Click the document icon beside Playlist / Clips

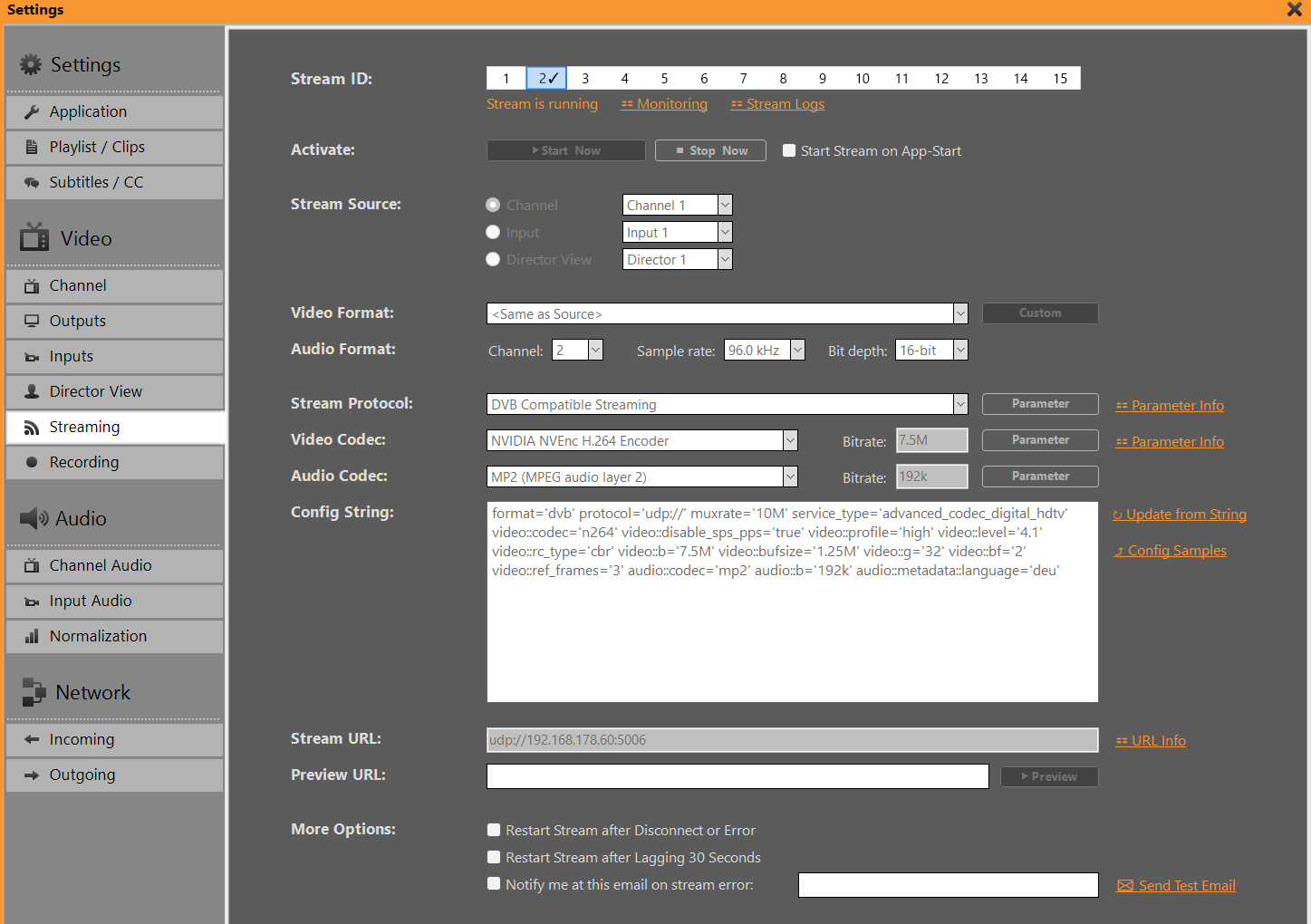point(32,148)
